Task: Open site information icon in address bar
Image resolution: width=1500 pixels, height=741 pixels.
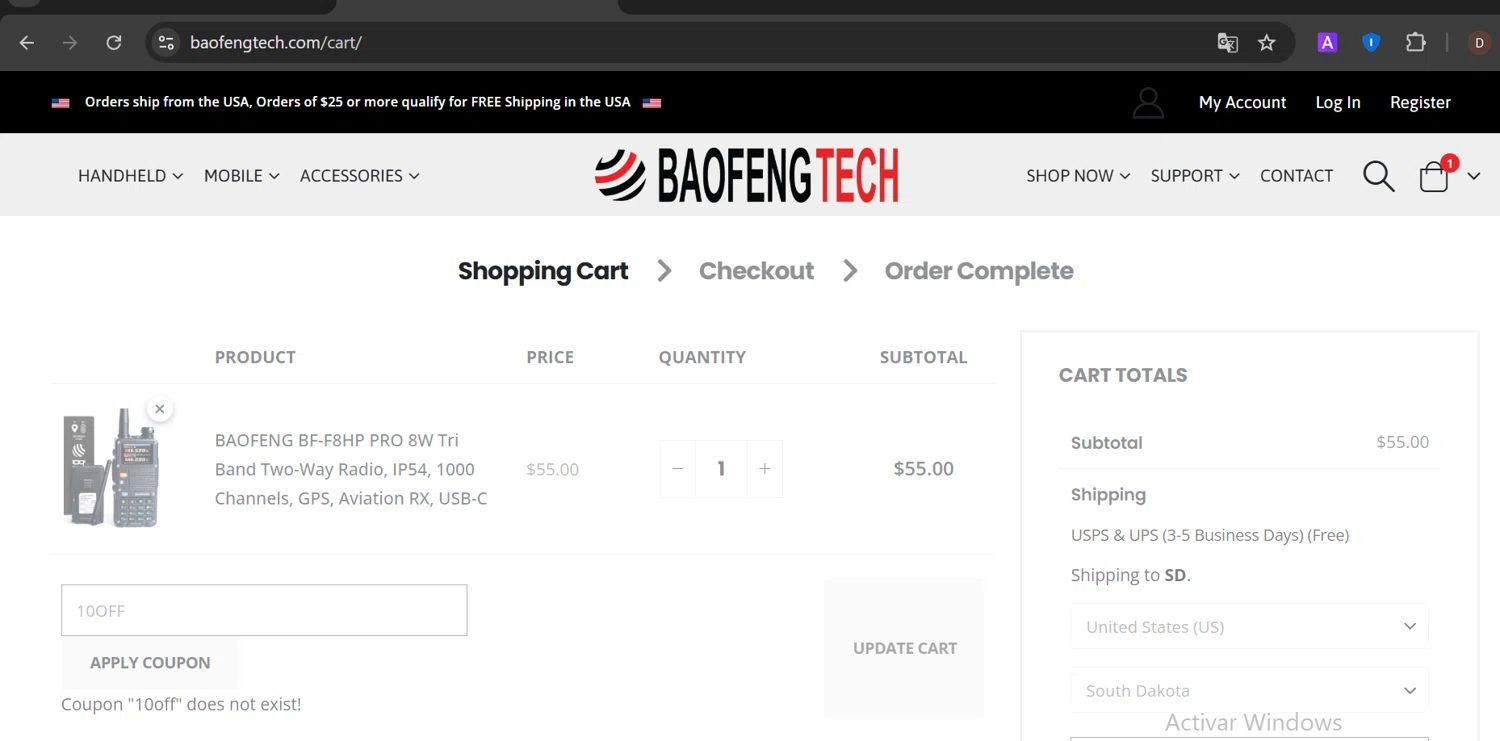Action: click(167, 42)
